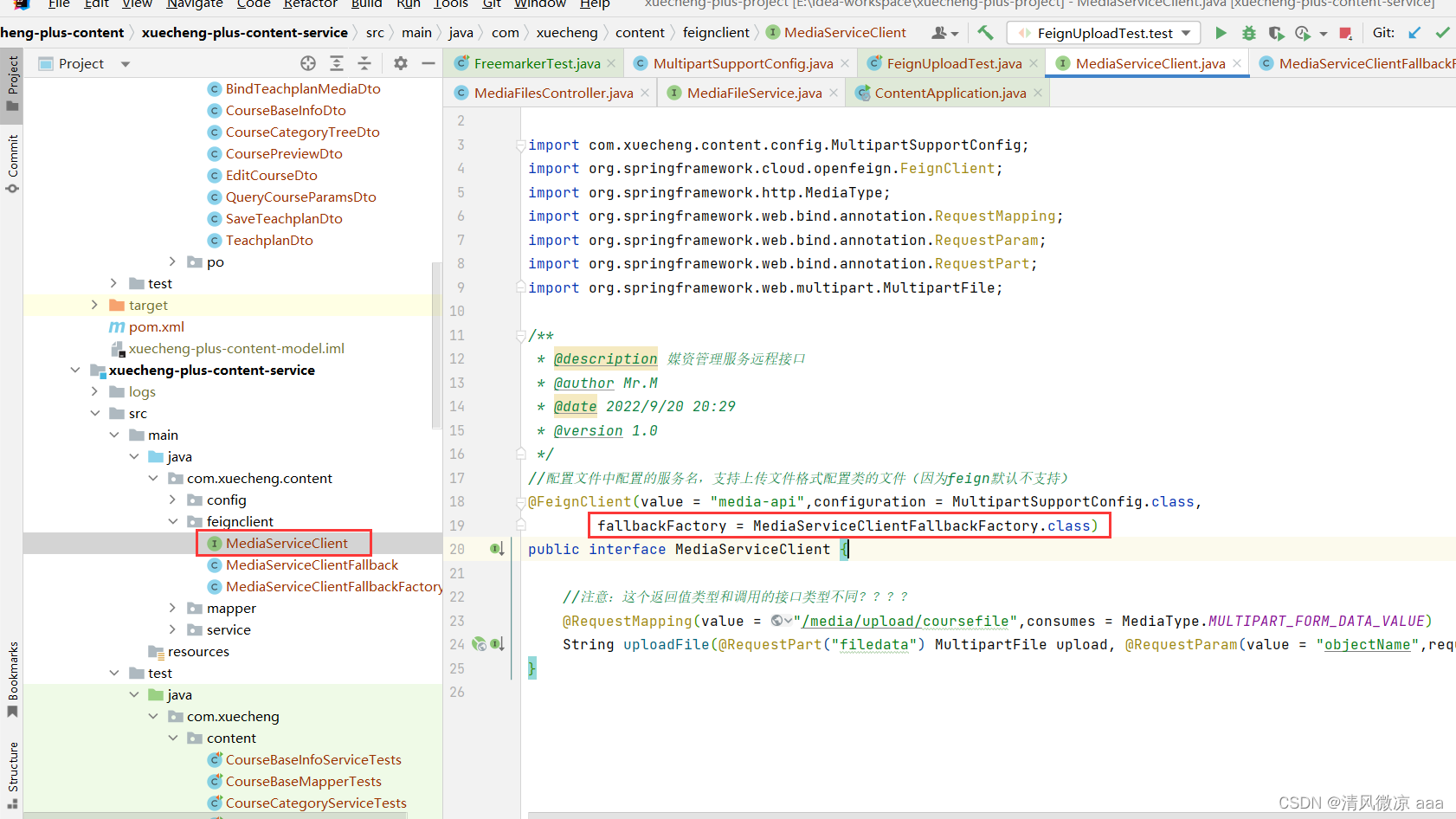This screenshot has width=1456, height=819.
Task: Click the Project tree vertical scrollbar
Action: (x=436, y=345)
